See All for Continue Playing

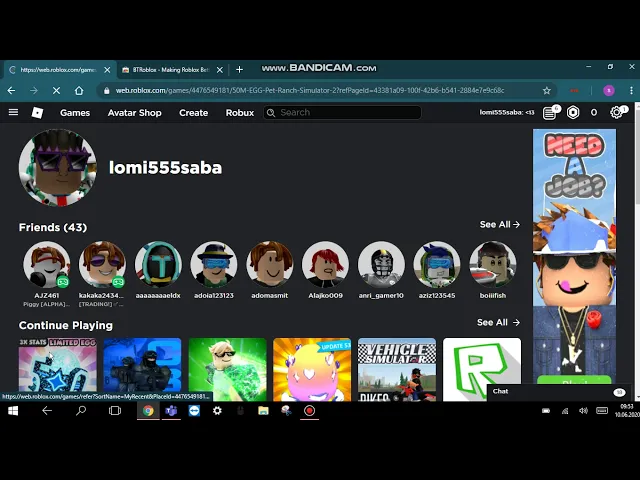498,322
